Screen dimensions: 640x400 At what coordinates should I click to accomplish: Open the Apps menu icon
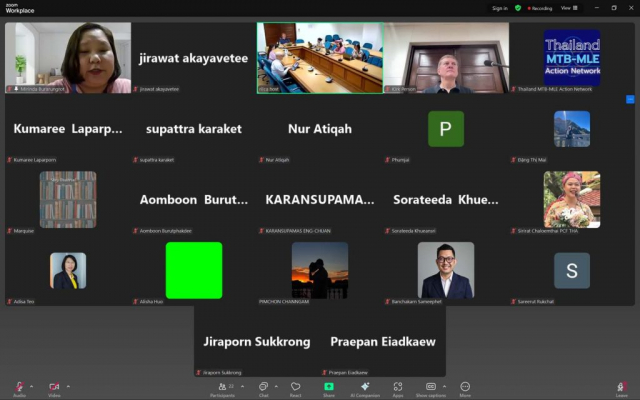click(398, 386)
